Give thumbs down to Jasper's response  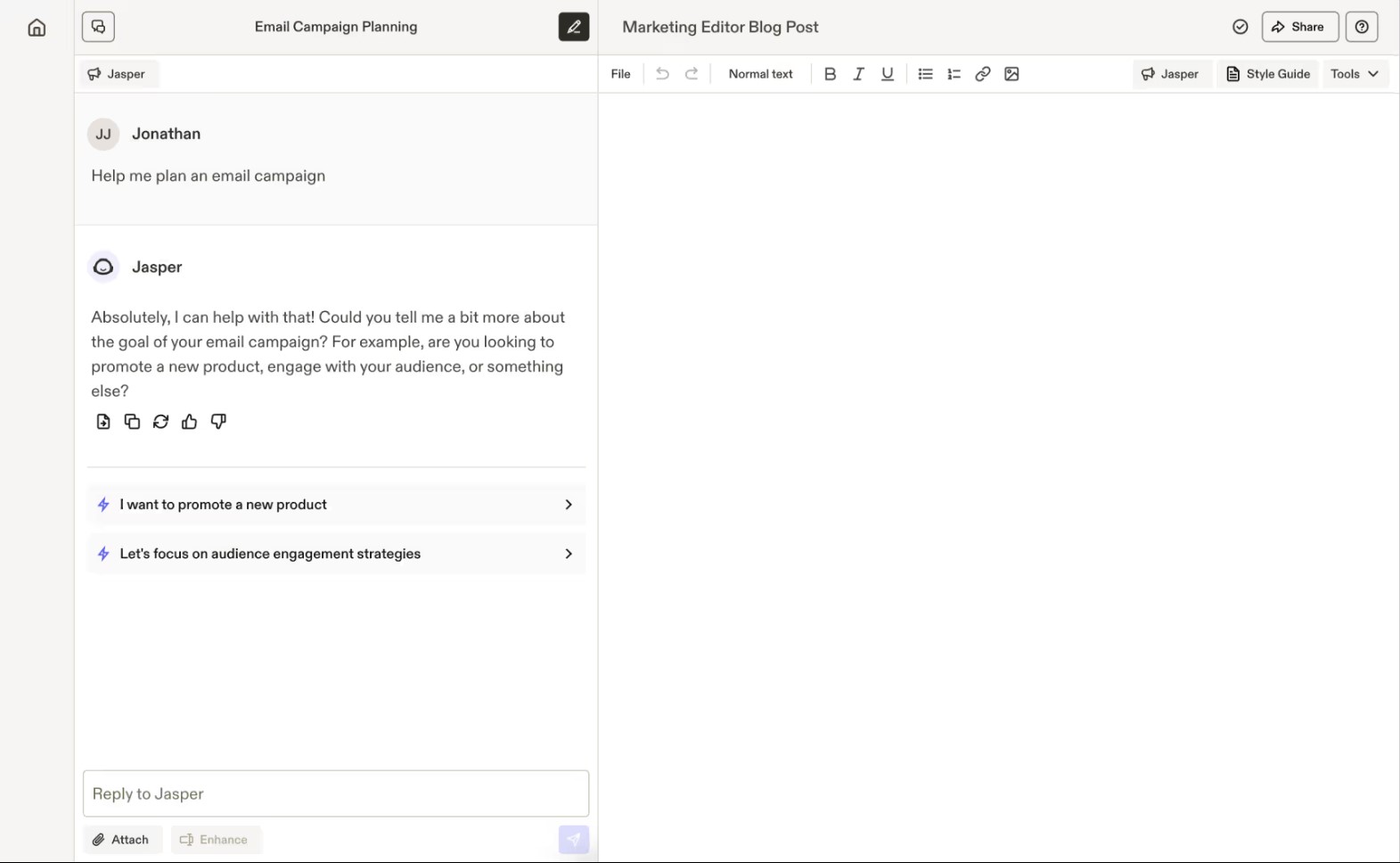tap(218, 422)
